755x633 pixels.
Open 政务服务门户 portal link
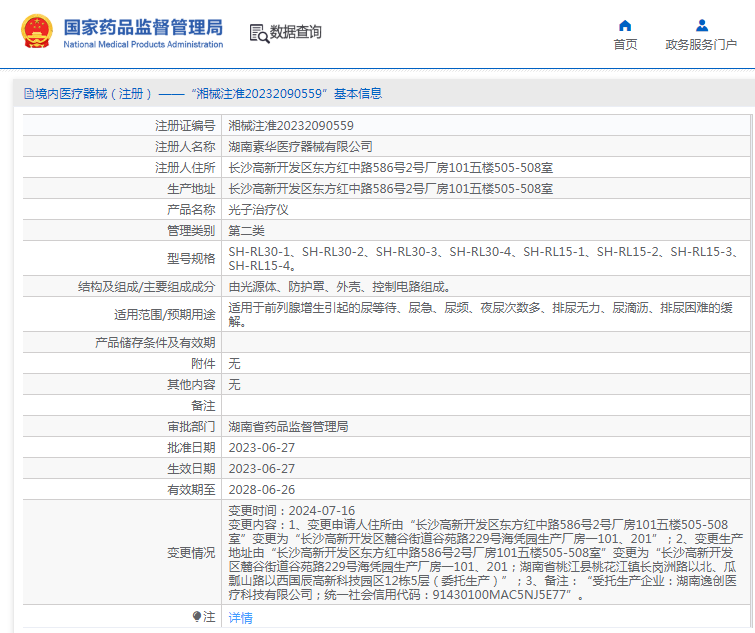coord(701,45)
